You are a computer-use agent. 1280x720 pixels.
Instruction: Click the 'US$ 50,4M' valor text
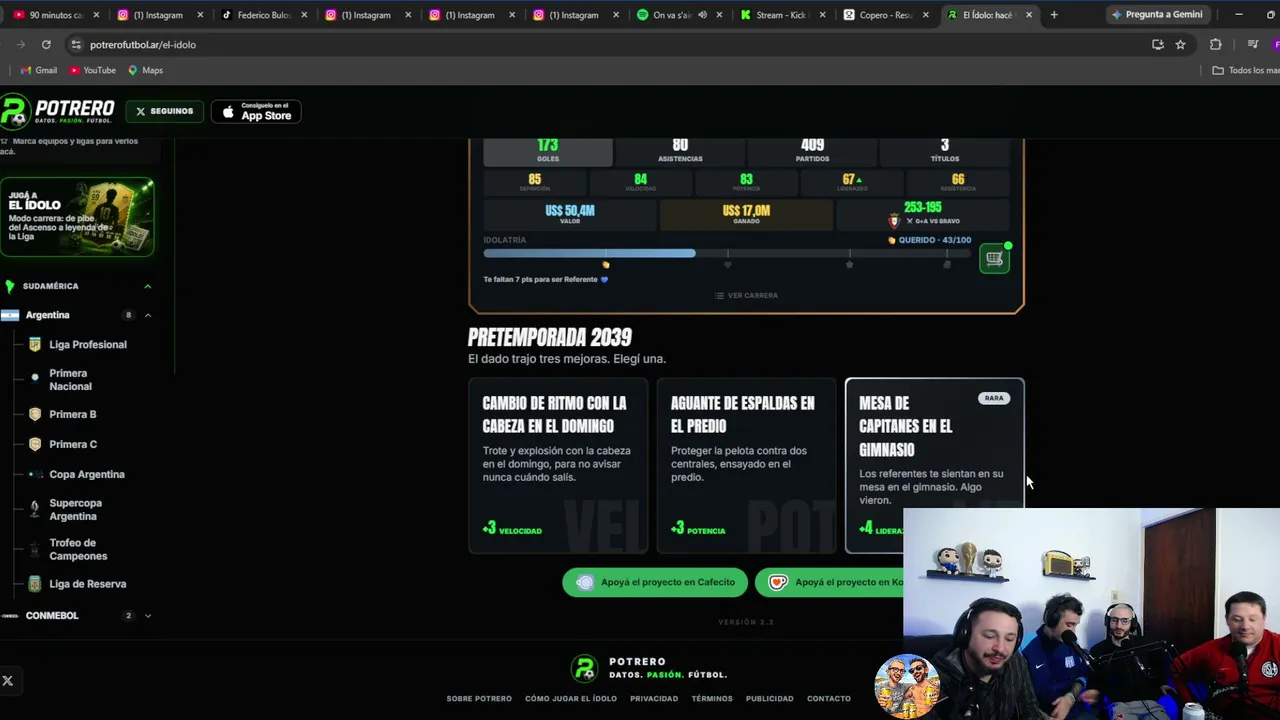click(570, 211)
